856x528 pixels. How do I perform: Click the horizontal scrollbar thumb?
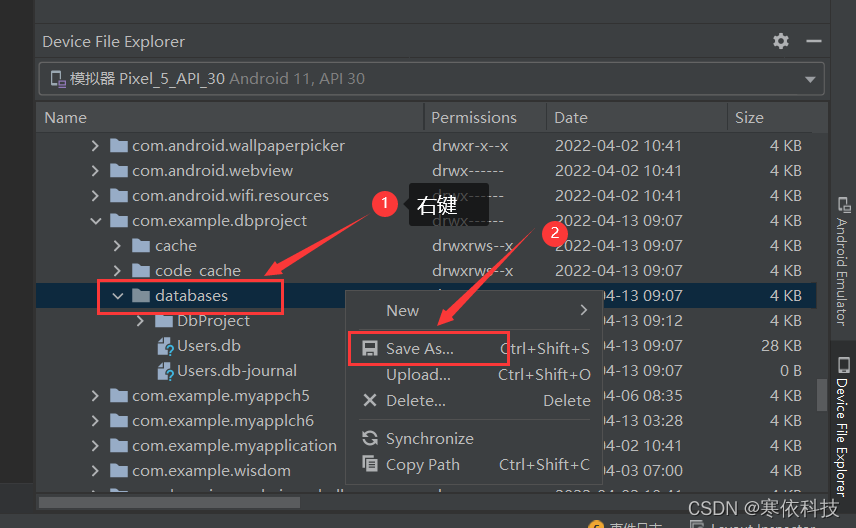[x=169, y=502]
